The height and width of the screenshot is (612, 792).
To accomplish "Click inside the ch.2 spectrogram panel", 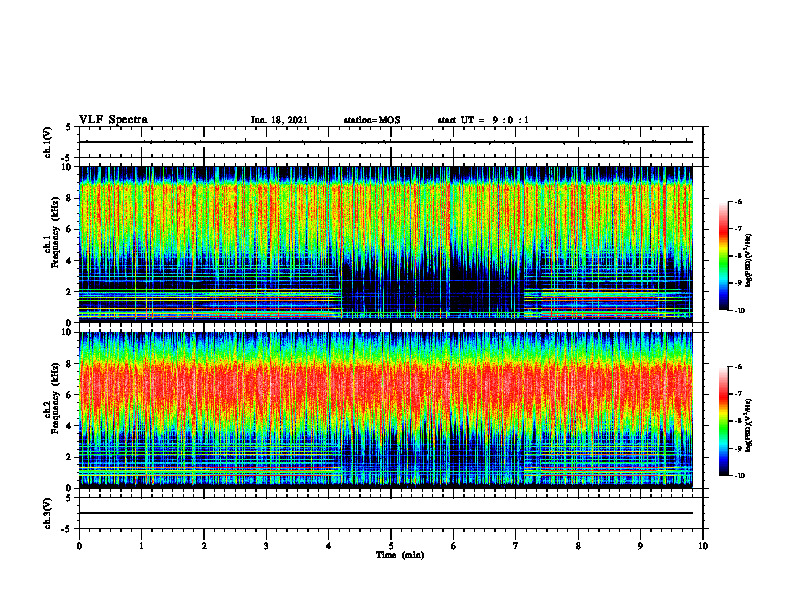I will coord(385,410).
